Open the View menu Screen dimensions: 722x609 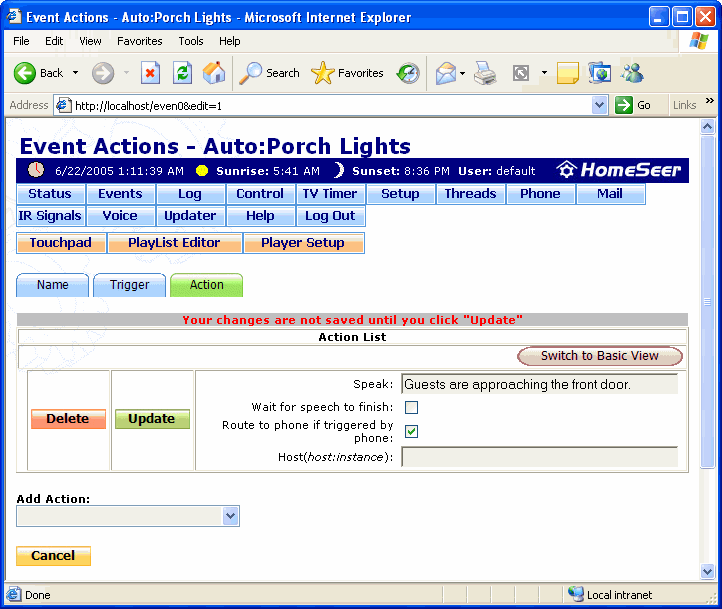90,41
